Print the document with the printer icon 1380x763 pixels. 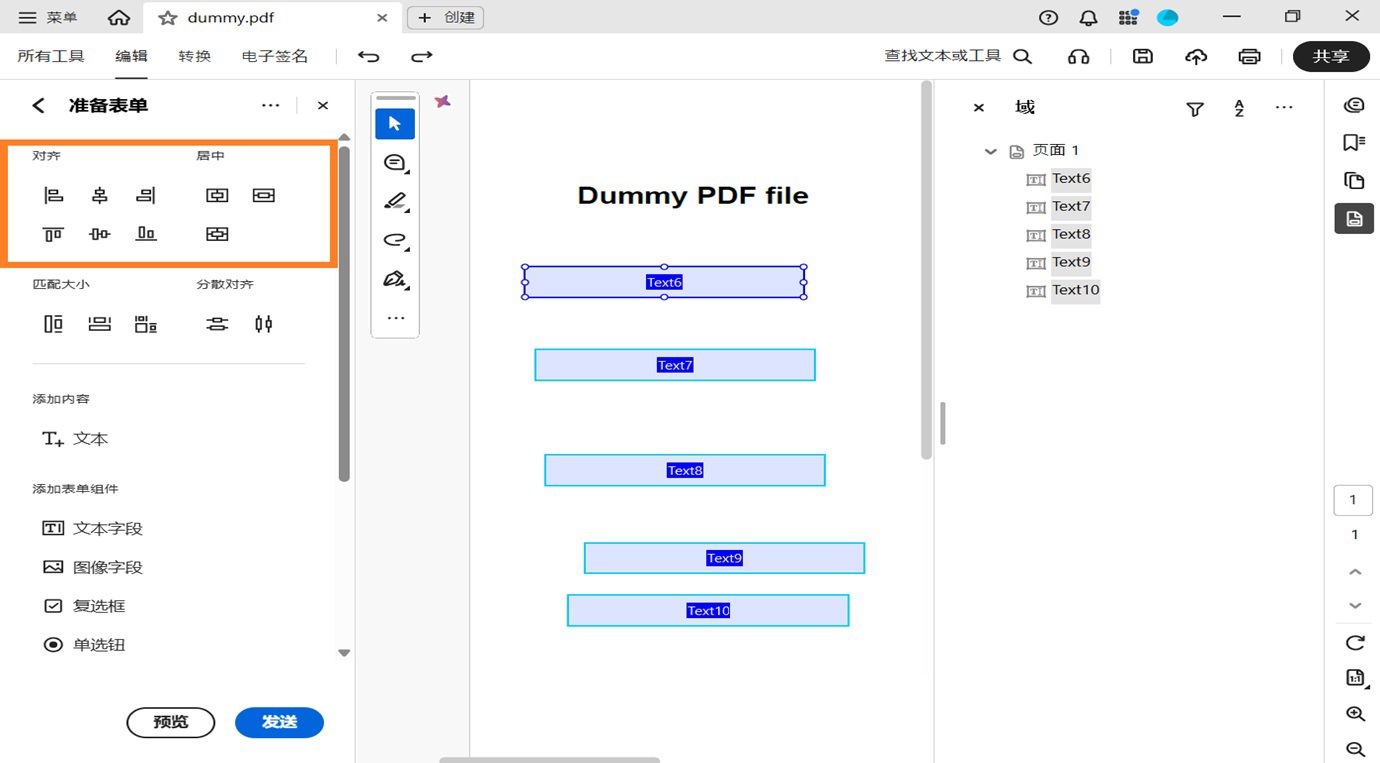(1249, 56)
